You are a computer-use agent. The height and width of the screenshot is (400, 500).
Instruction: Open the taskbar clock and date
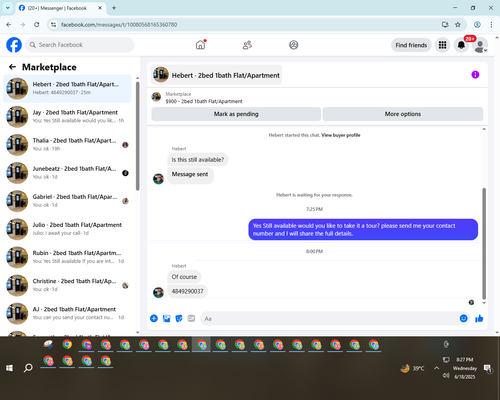[465, 368]
